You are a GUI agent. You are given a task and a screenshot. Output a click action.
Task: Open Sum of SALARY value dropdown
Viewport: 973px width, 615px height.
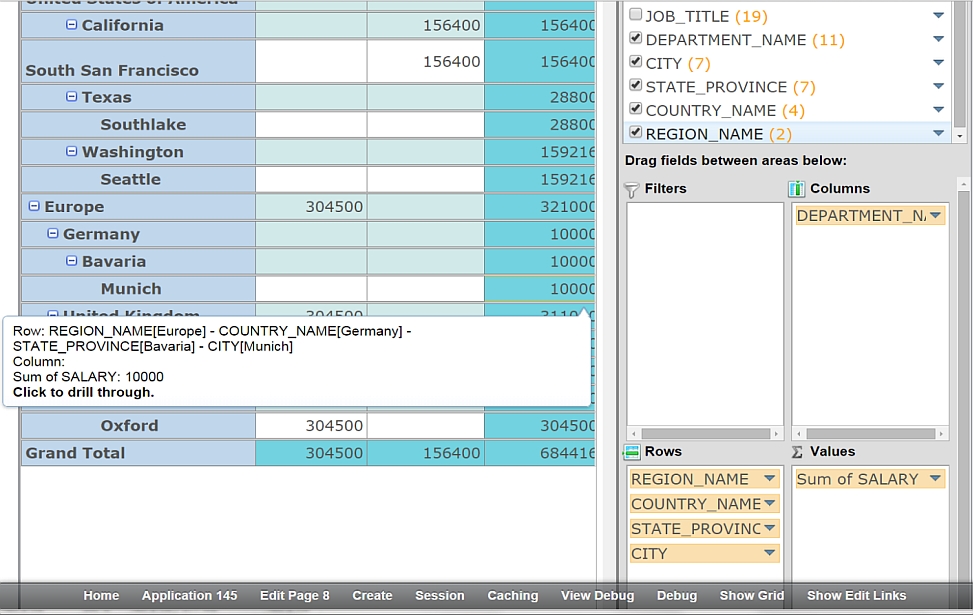coord(934,479)
